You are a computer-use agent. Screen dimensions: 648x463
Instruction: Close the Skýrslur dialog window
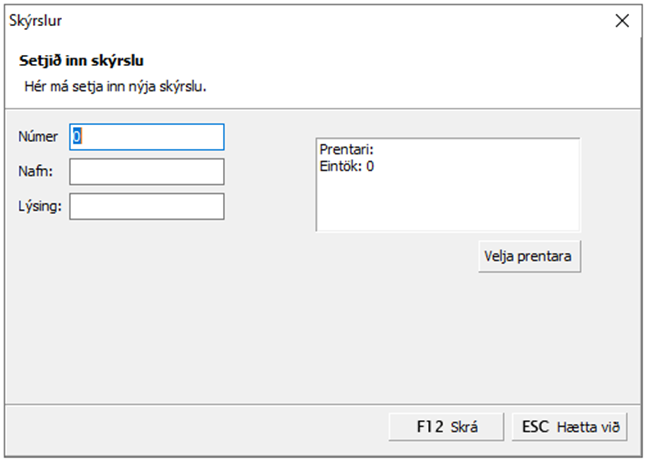tap(622, 20)
